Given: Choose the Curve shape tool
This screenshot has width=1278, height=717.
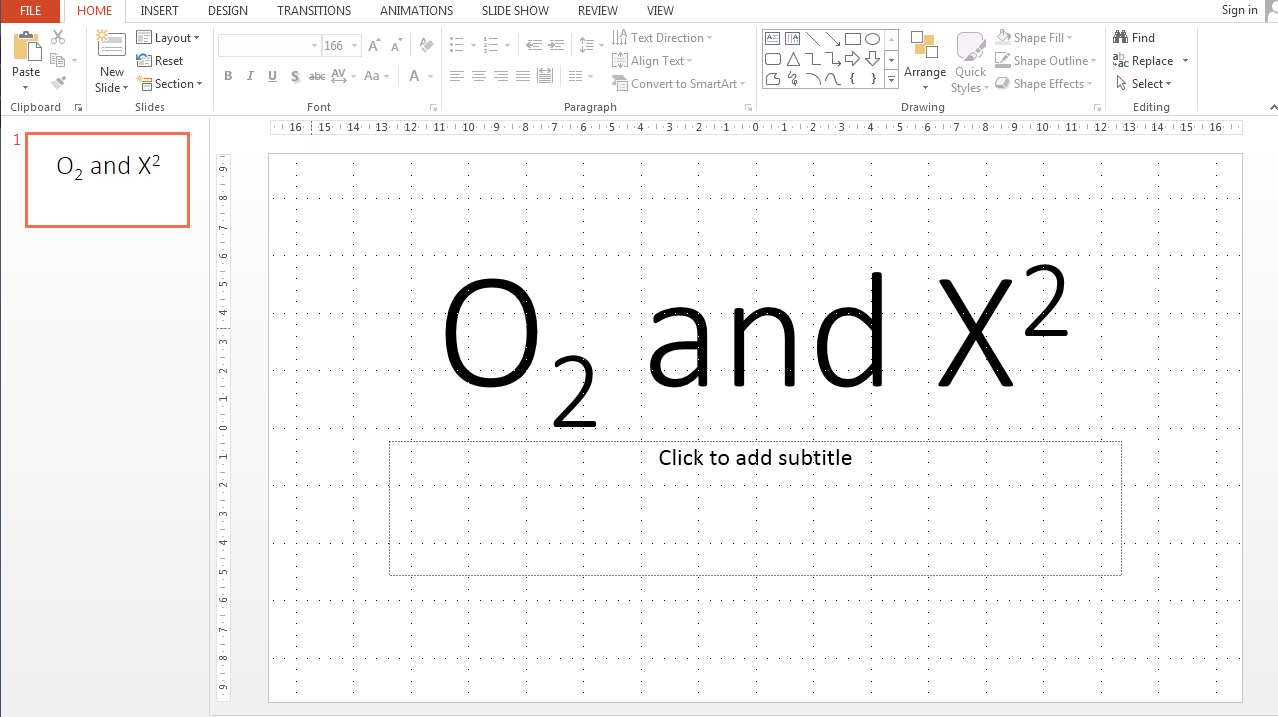Looking at the screenshot, I should click(833, 79).
